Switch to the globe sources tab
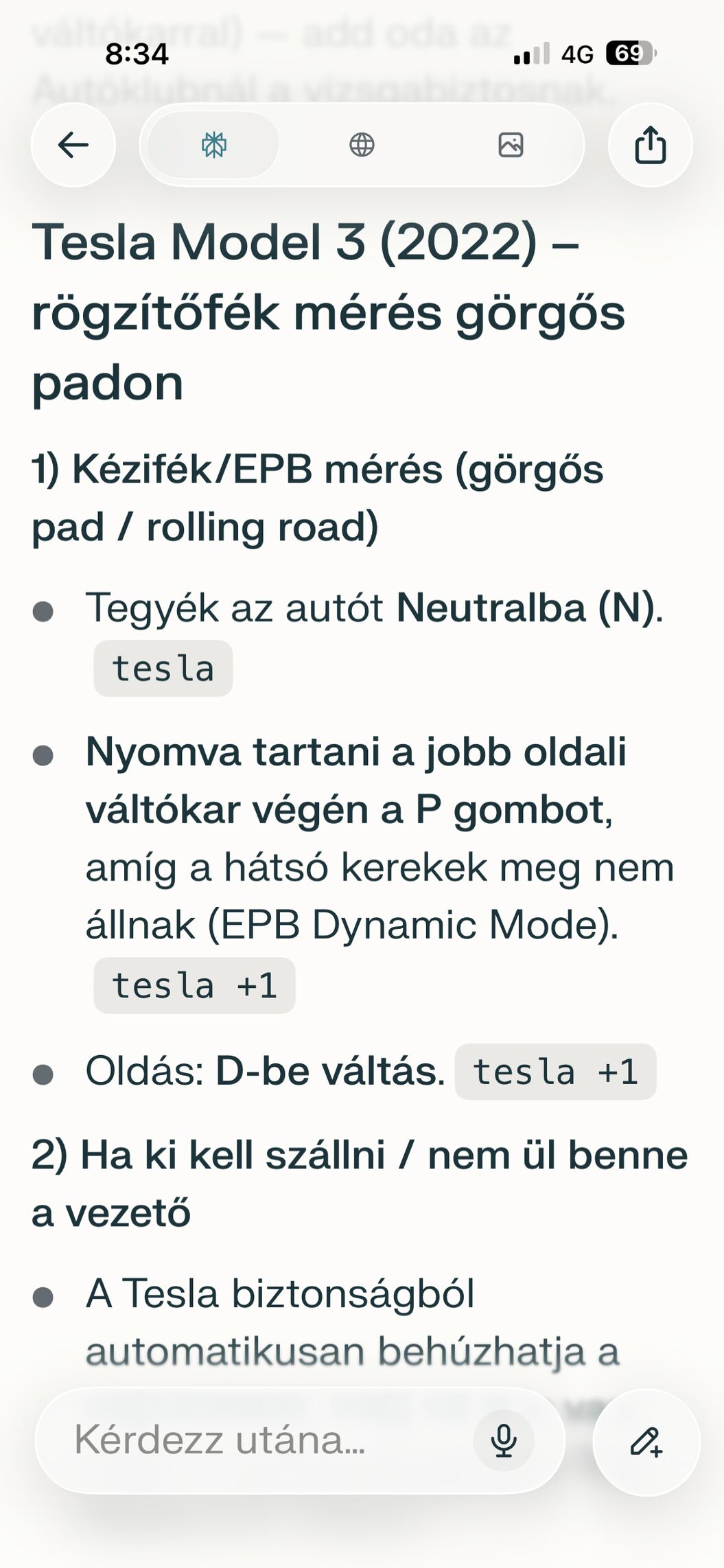The width and height of the screenshot is (724, 1568). pyautogui.click(x=362, y=145)
